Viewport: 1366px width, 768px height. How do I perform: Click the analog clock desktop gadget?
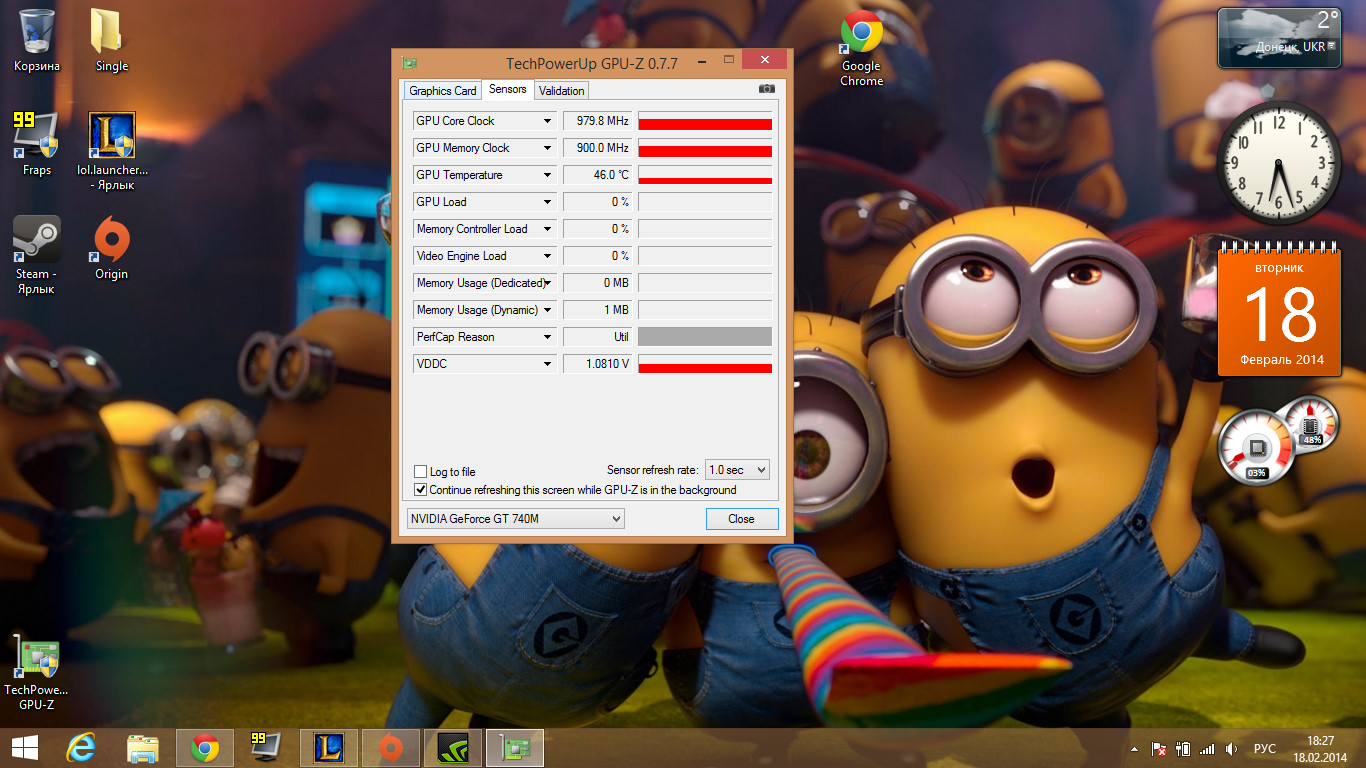point(1279,164)
